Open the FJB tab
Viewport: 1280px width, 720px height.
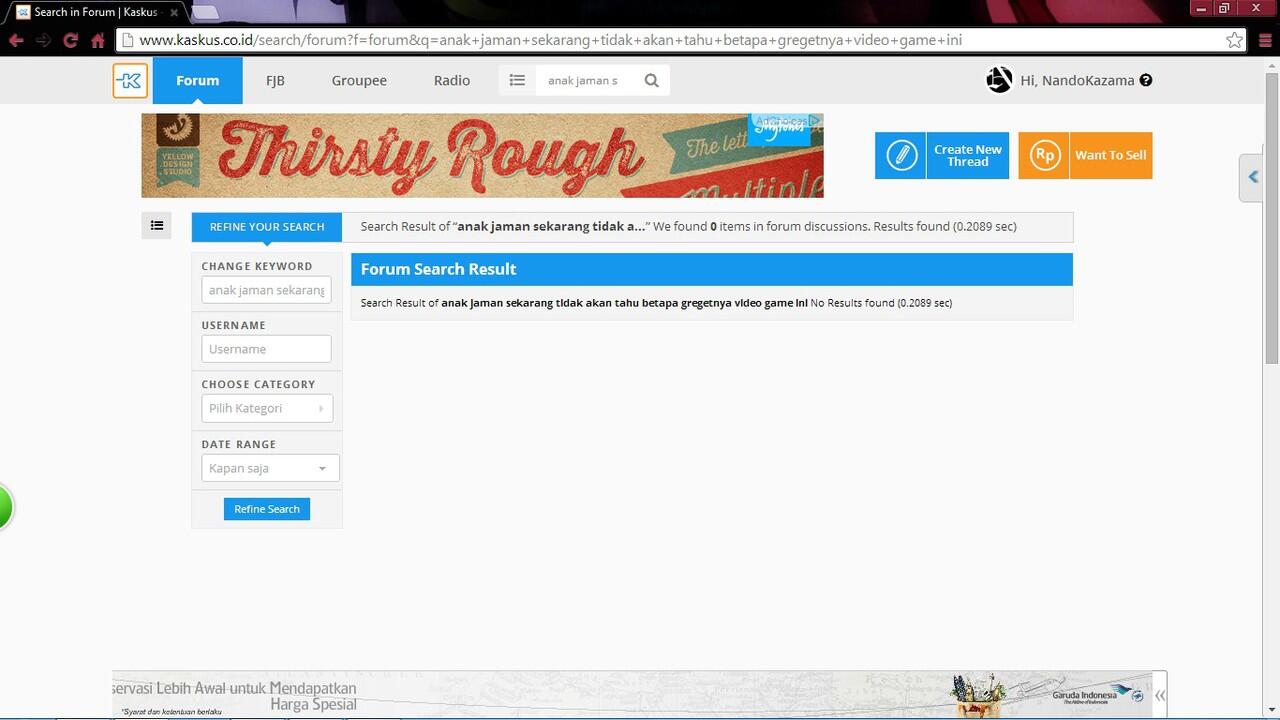pos(275,80)
